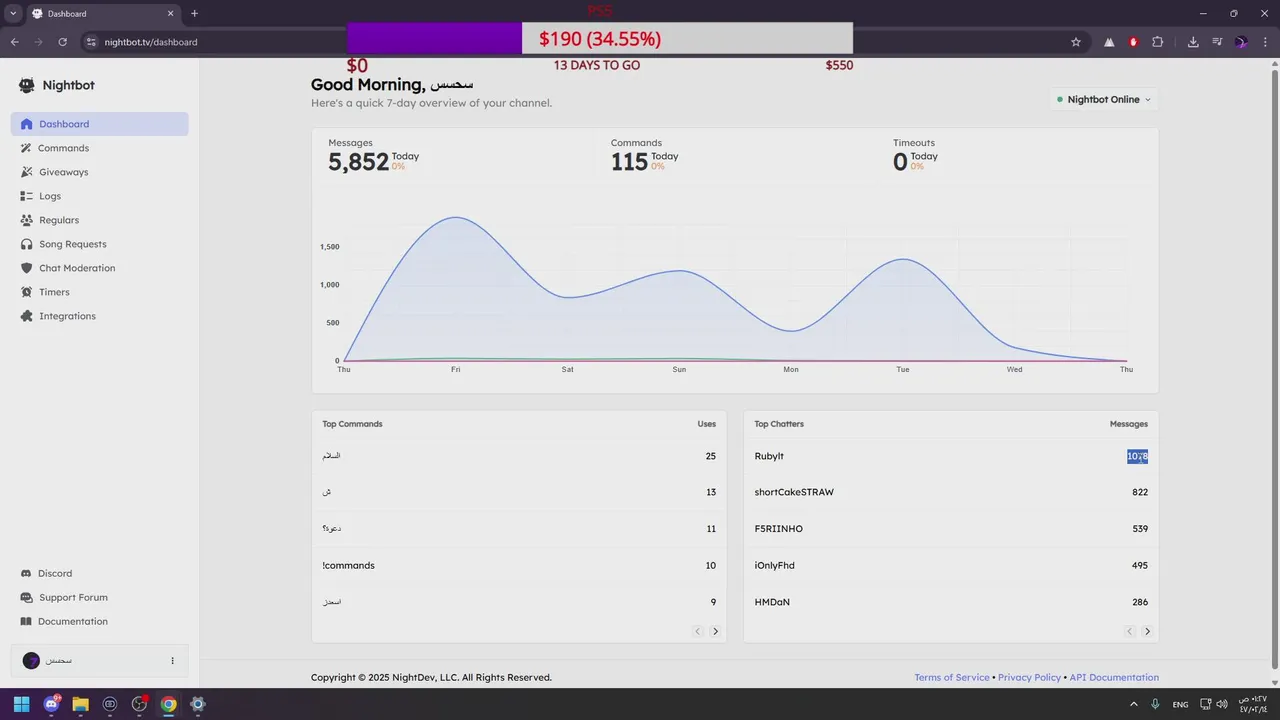Open Settings gear from the taskbar
The image size is (1280, 720).
[x=198, y=704]
